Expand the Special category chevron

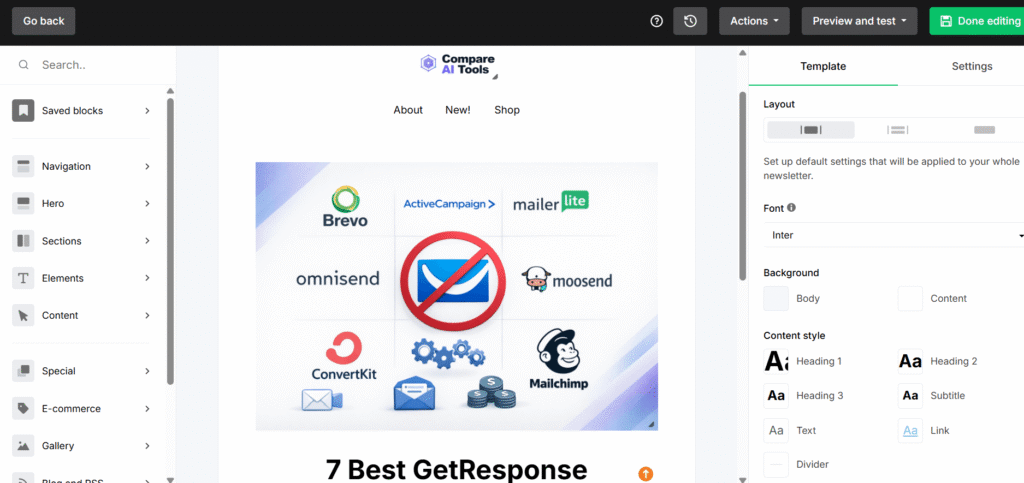(148, 371)
